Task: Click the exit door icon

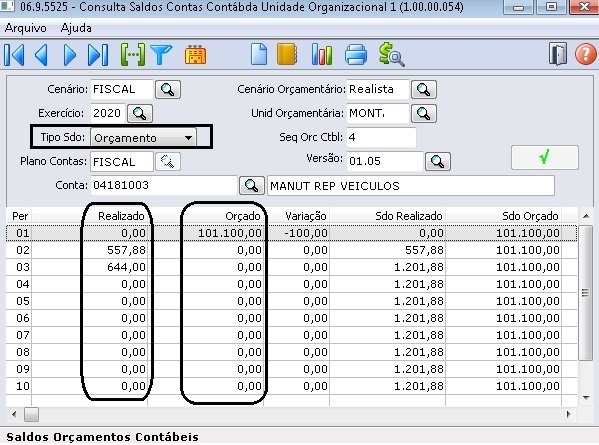Action: pyautogui.click(x=558, y=54)
